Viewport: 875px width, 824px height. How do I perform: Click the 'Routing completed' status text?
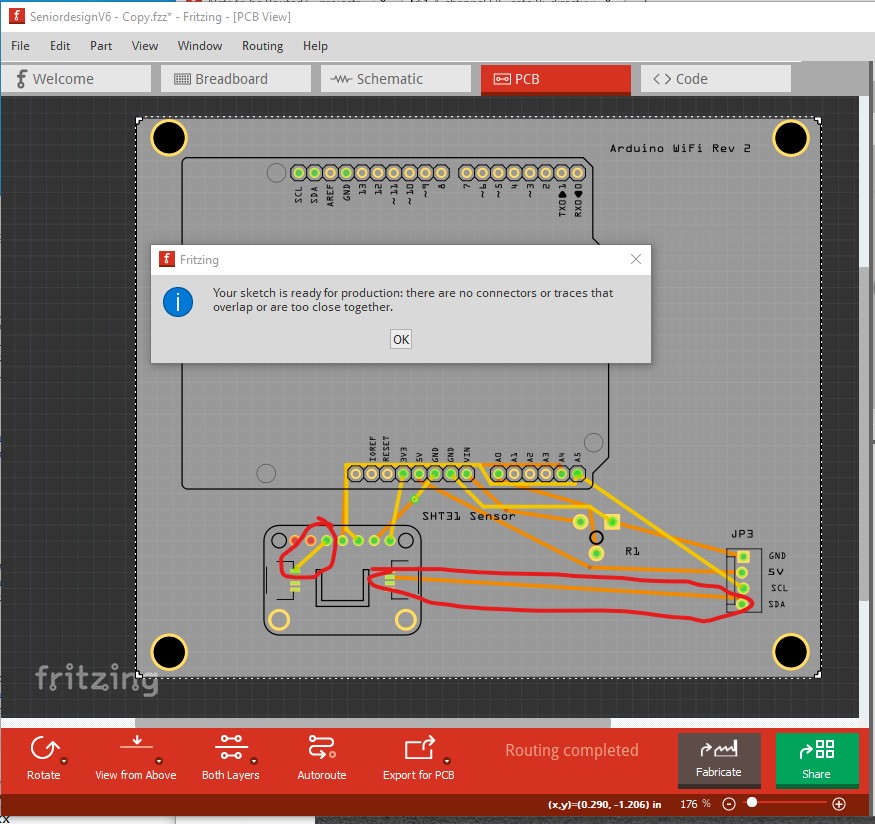click(x=572, y=750)
